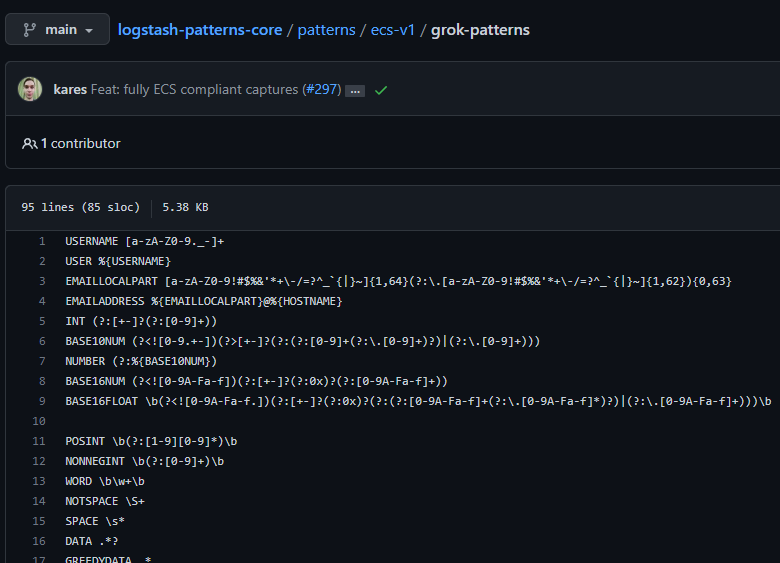Open the kares user profile link
This screenshot has width=780, height=563.
point(69,90)
